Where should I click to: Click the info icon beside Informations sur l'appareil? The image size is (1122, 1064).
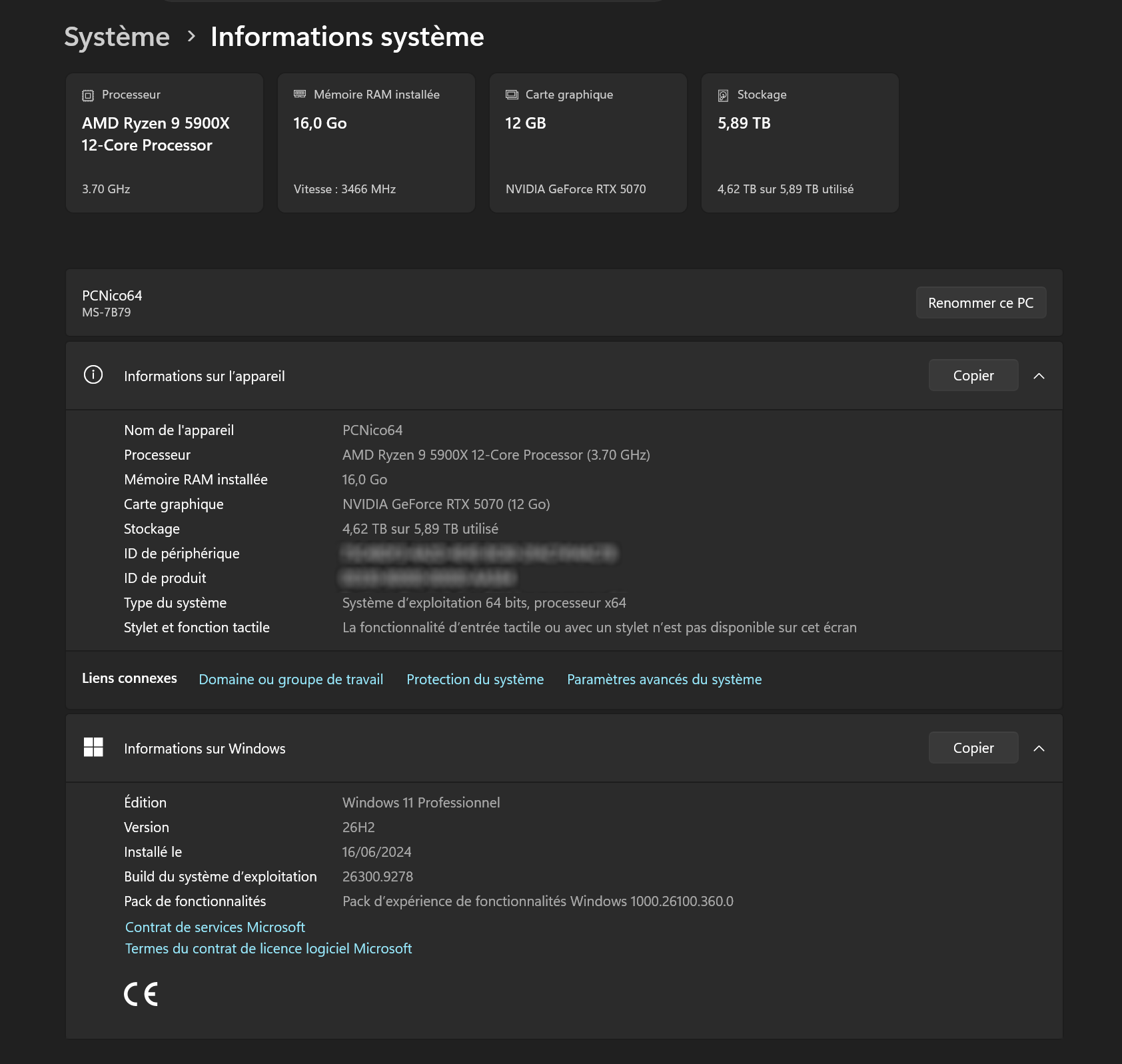(x=93, y=374)
